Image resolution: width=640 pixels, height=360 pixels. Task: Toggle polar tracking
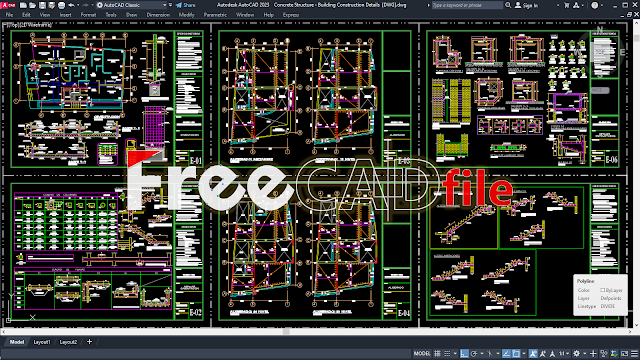click(x=473, y=354)
